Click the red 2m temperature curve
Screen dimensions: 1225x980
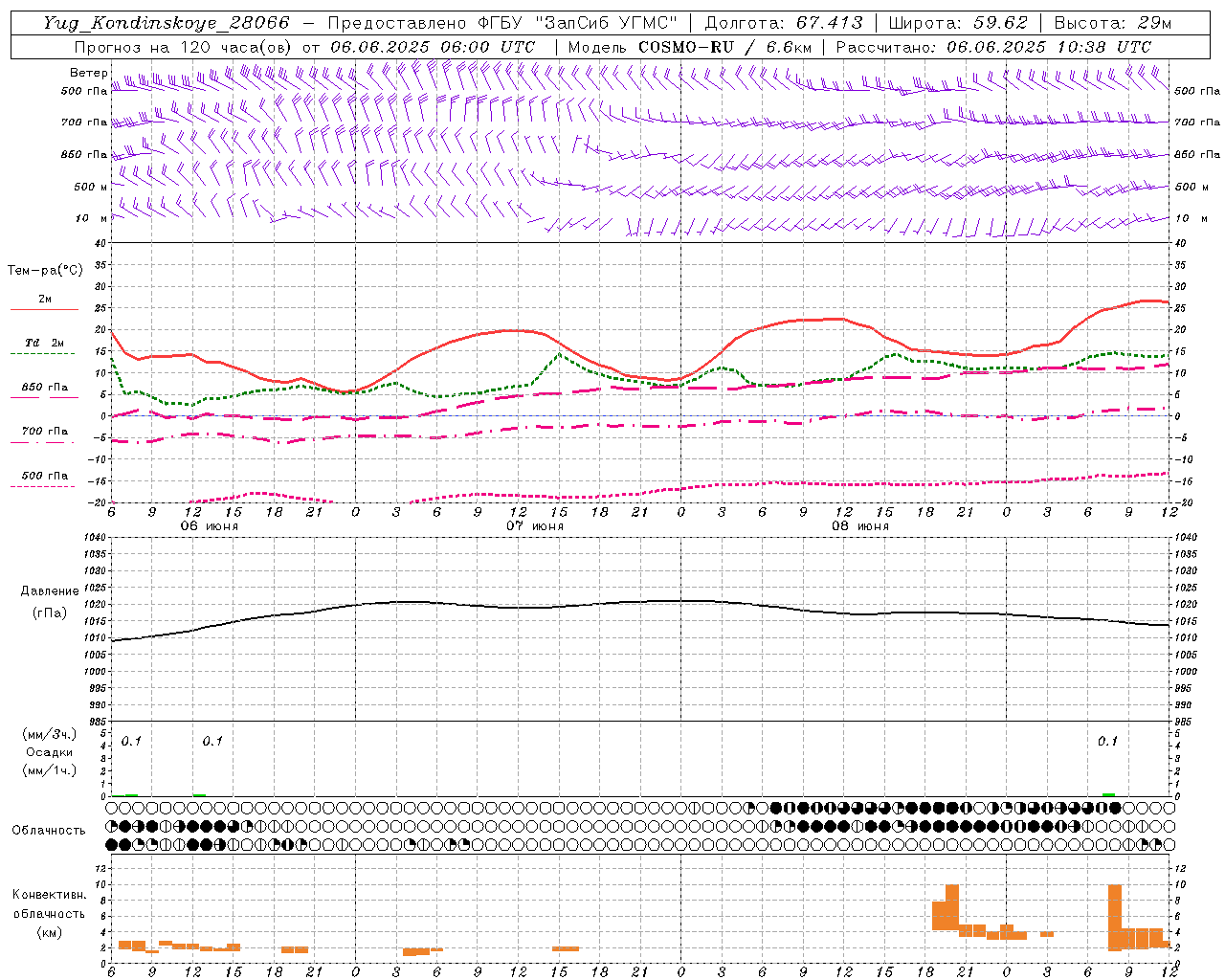(x=517, y=330)
